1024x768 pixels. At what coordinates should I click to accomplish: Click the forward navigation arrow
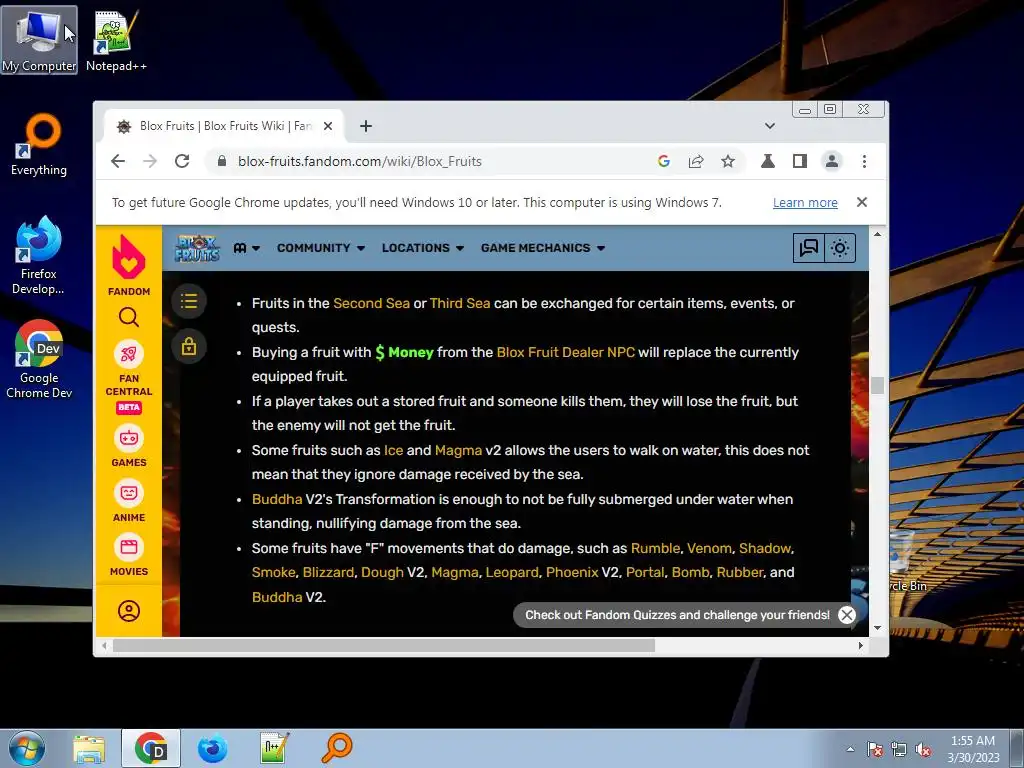tap(150, 161)
